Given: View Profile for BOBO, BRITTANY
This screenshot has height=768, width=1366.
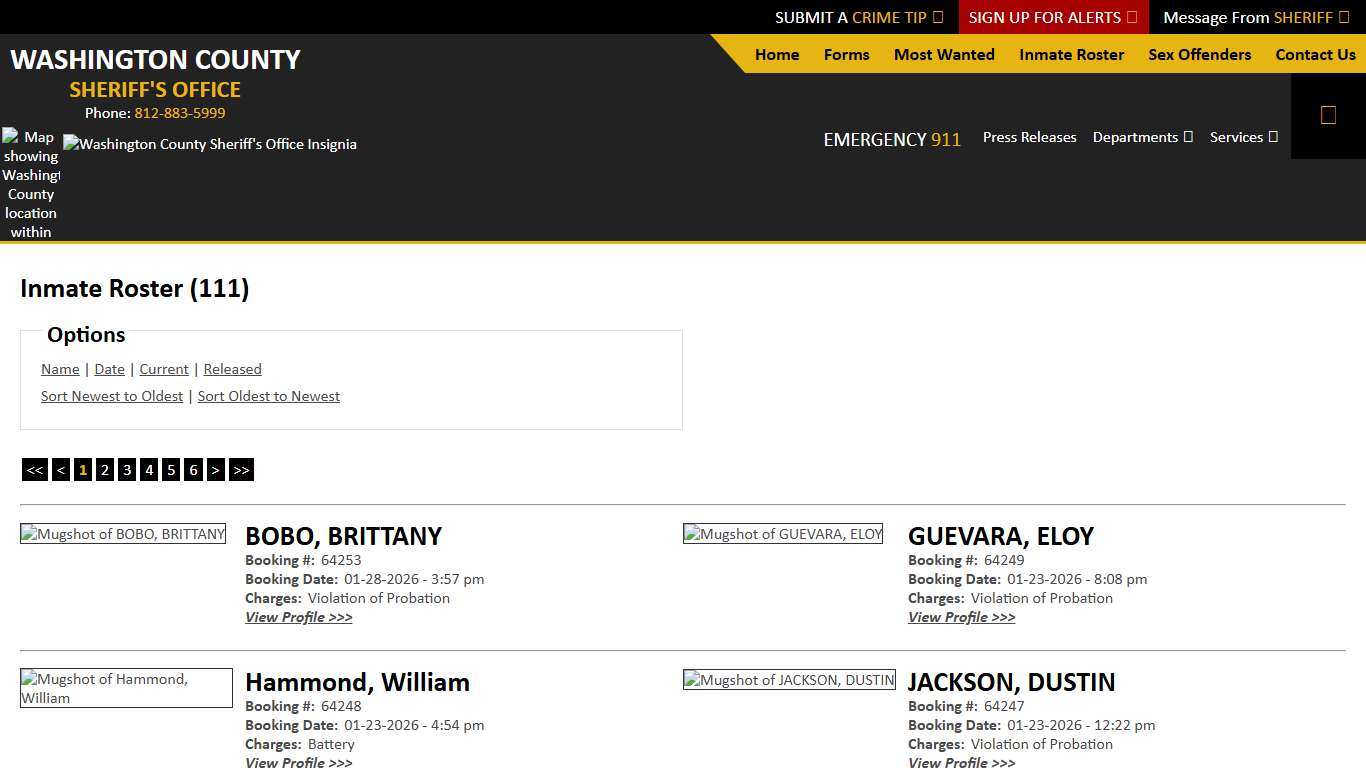Looking at the screenshot, I should click(x=298, y=617).
